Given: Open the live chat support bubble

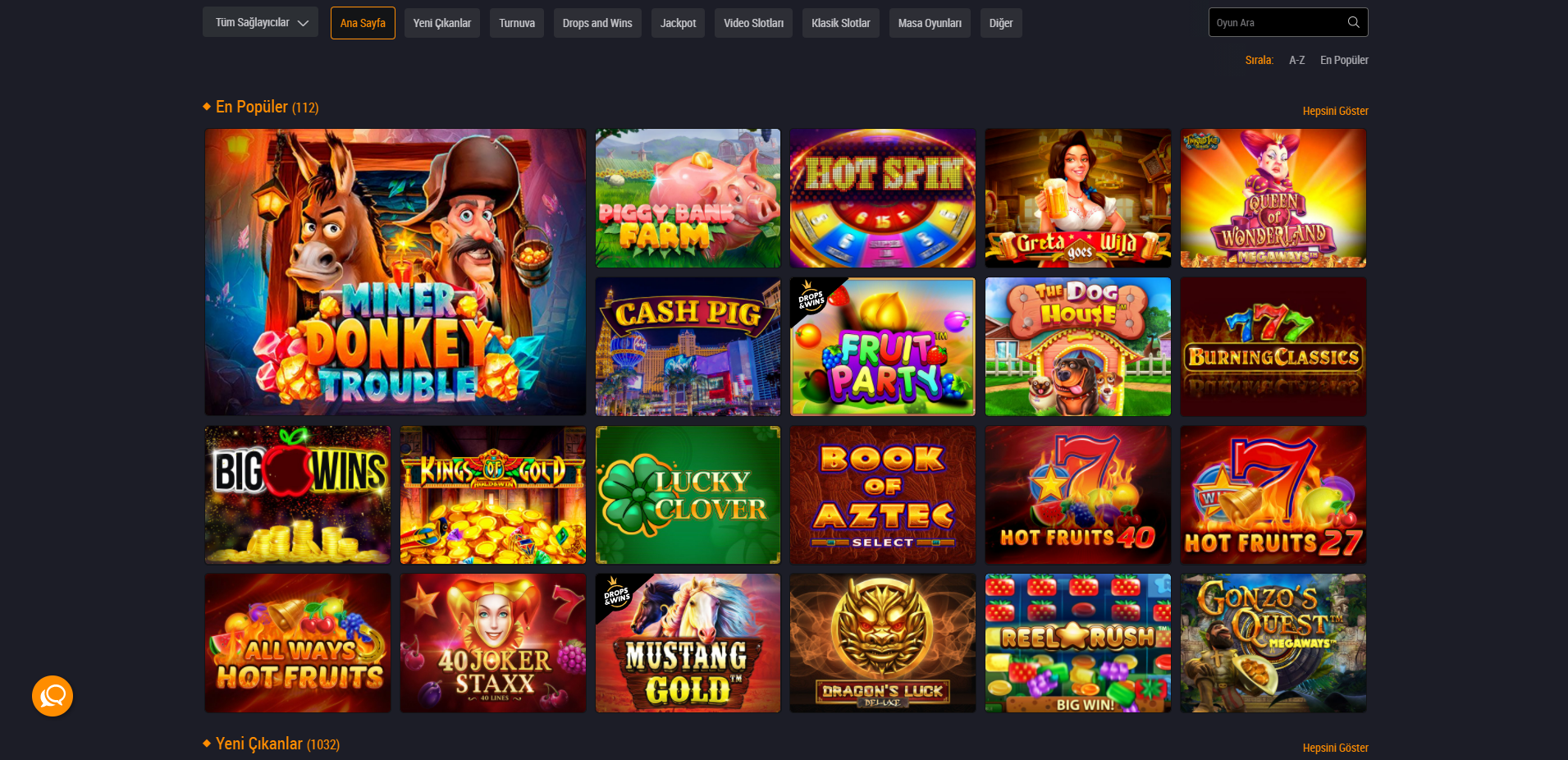Looking at the screenshot, I should pyautogui.click(x=53, y=696).
